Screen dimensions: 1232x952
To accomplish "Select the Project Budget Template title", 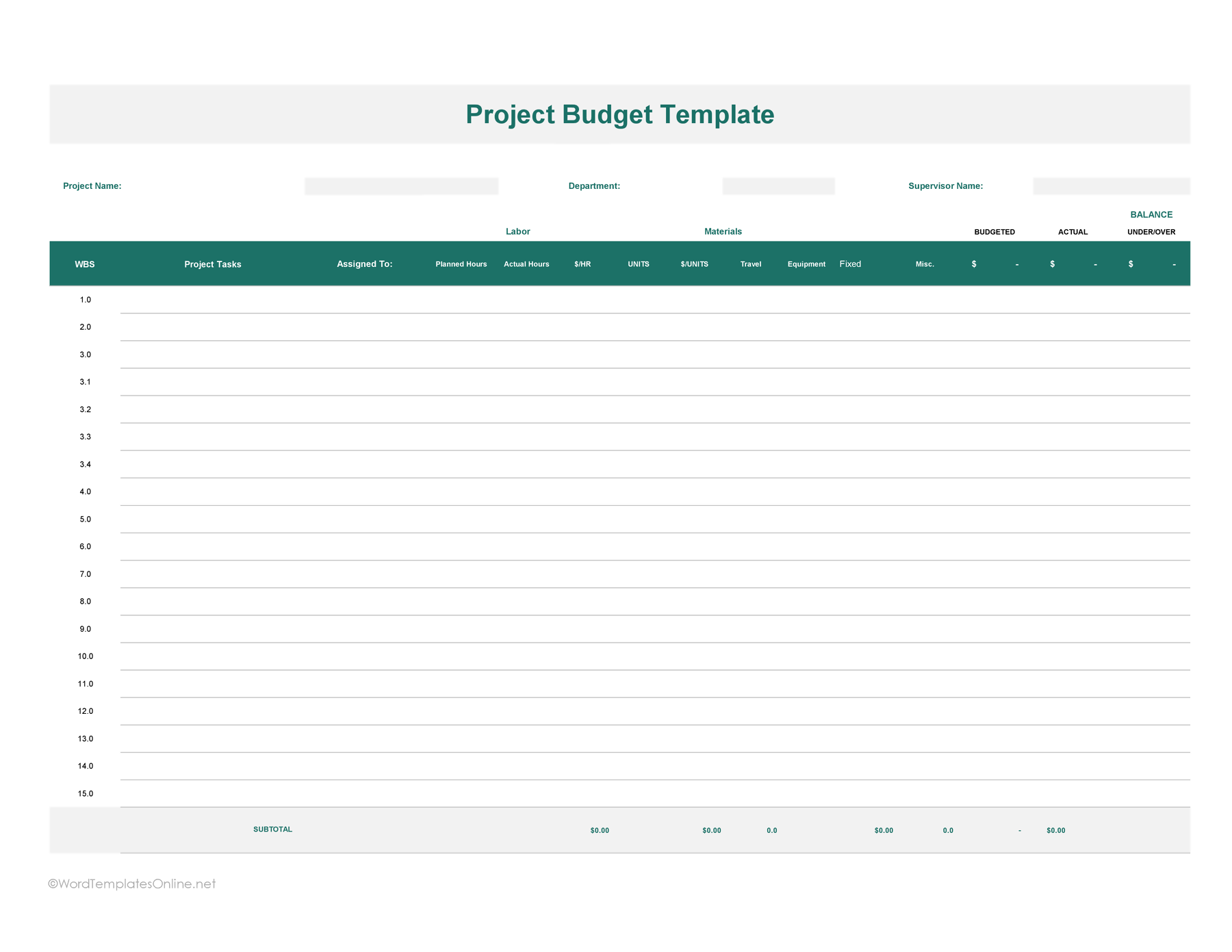I will coord(620,114).
